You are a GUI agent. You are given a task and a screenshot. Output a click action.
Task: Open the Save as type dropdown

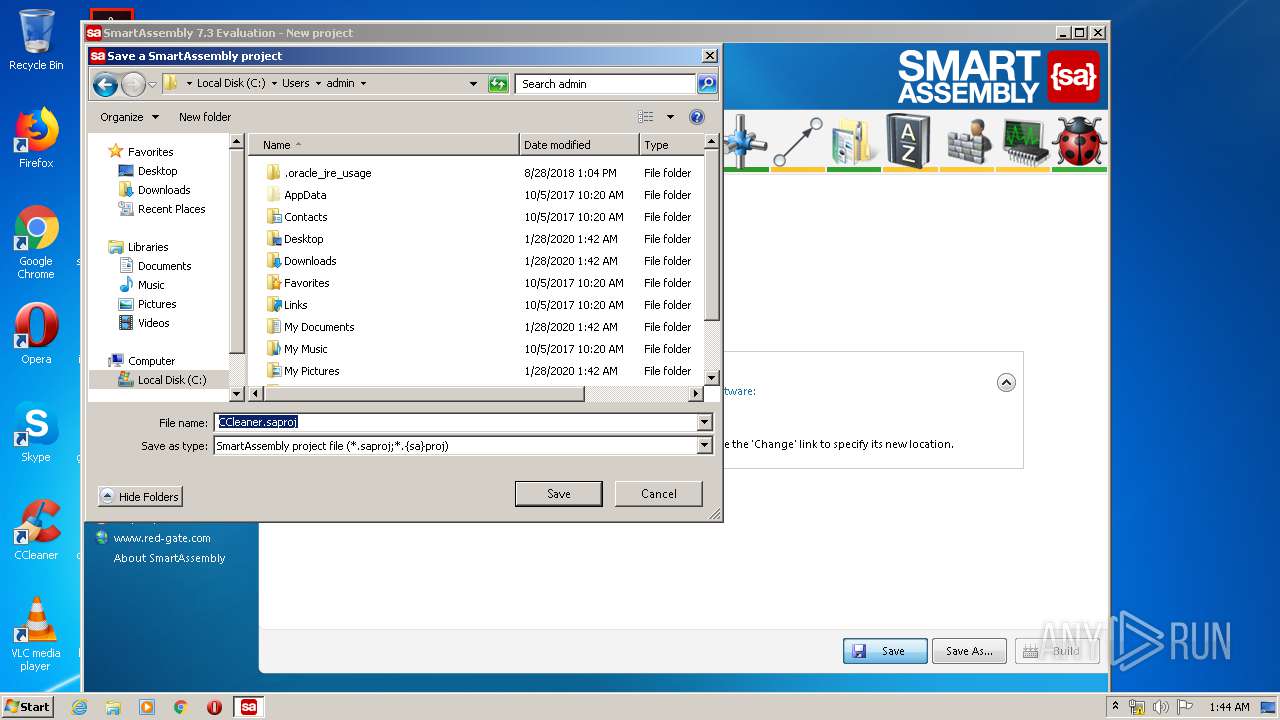coord(704,446)
